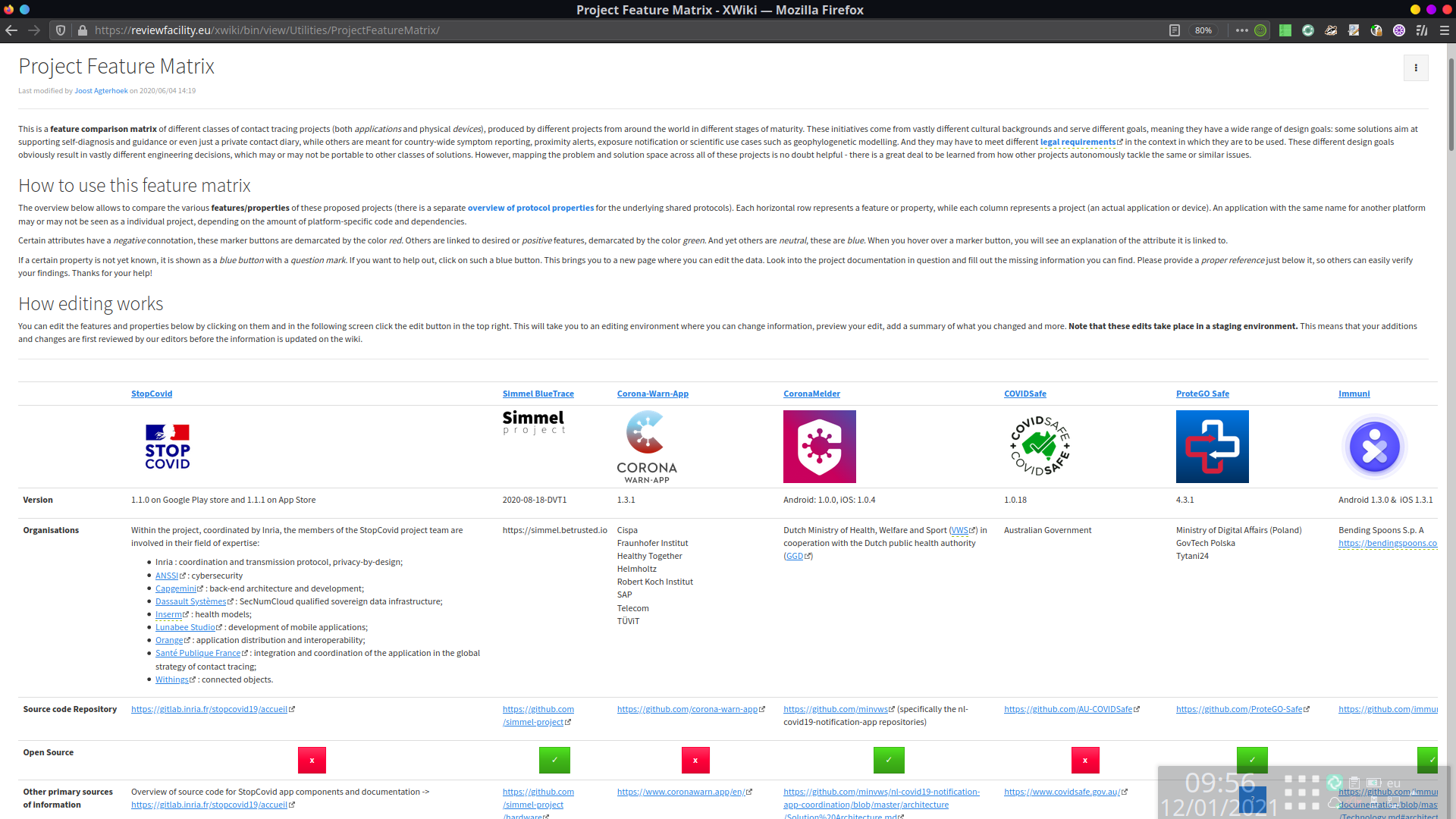Click the forward navigation arrow
Viewport: 1456px width, 819px height.
[34, 30]
